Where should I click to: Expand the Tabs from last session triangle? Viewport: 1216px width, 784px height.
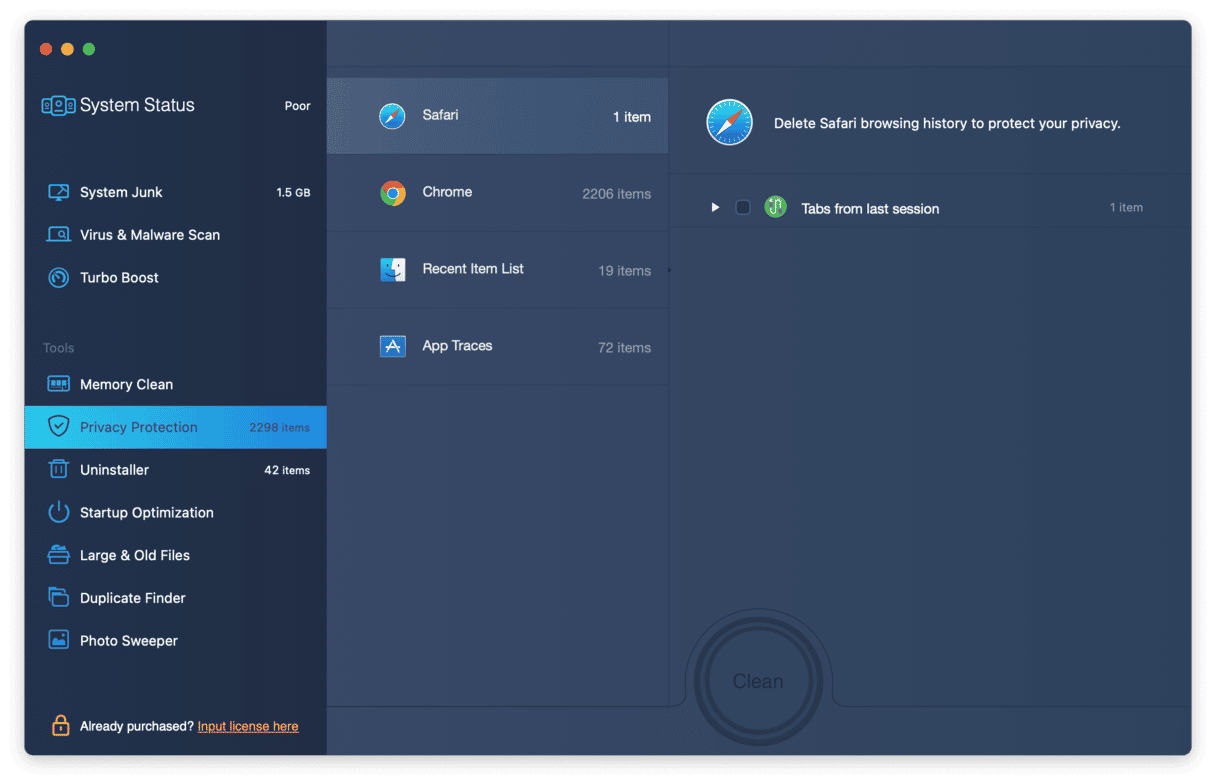[x=715, y=208]
